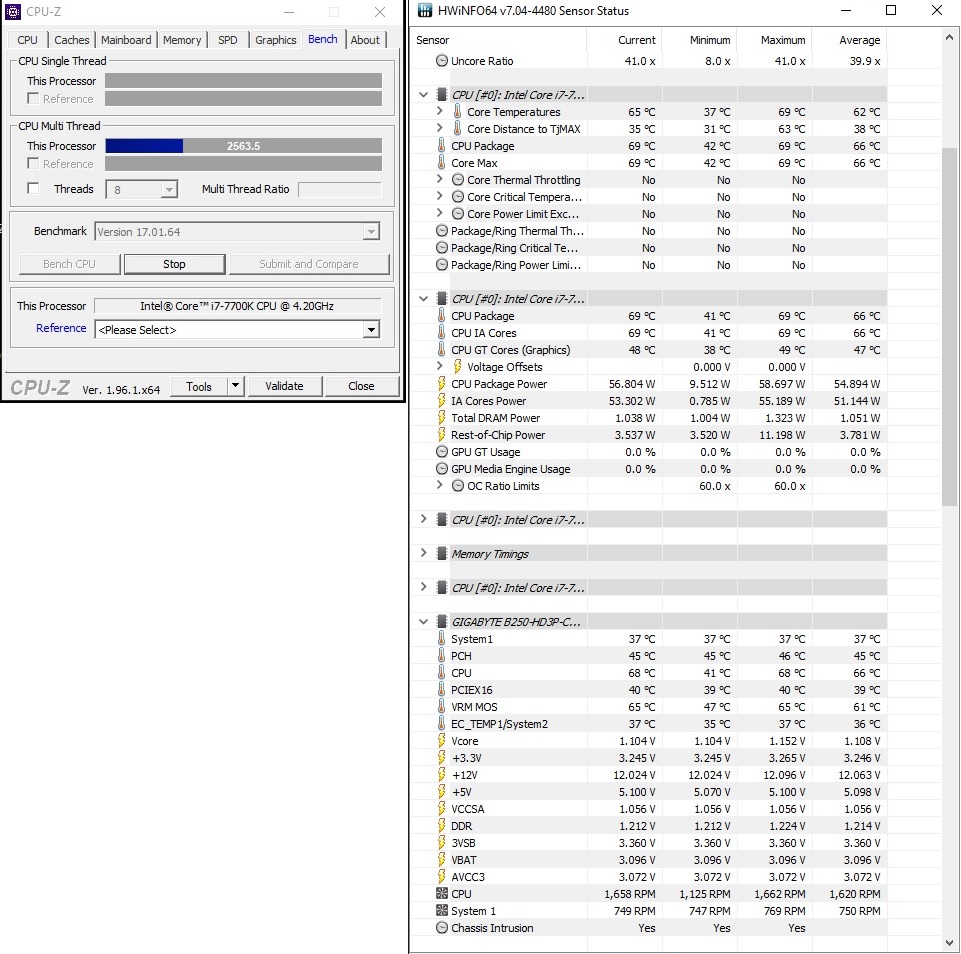
Task: Click the chip icon of Memory Timings group
Action: click(x=441, y=553)
